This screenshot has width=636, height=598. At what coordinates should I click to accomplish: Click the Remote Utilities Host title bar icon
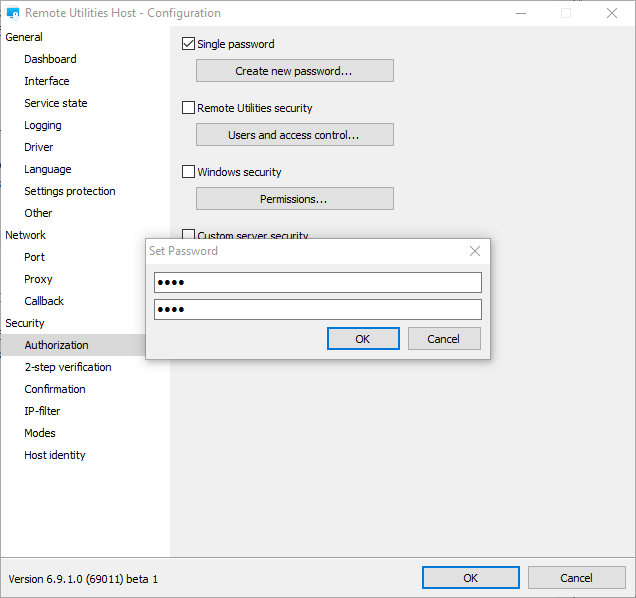click(13, 13)
